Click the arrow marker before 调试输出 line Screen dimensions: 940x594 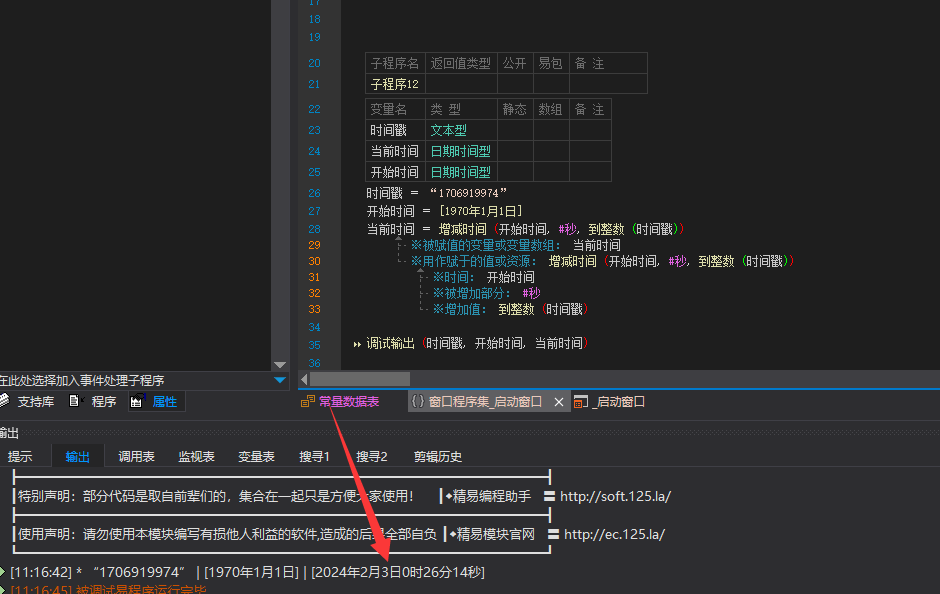pos(357,344)
